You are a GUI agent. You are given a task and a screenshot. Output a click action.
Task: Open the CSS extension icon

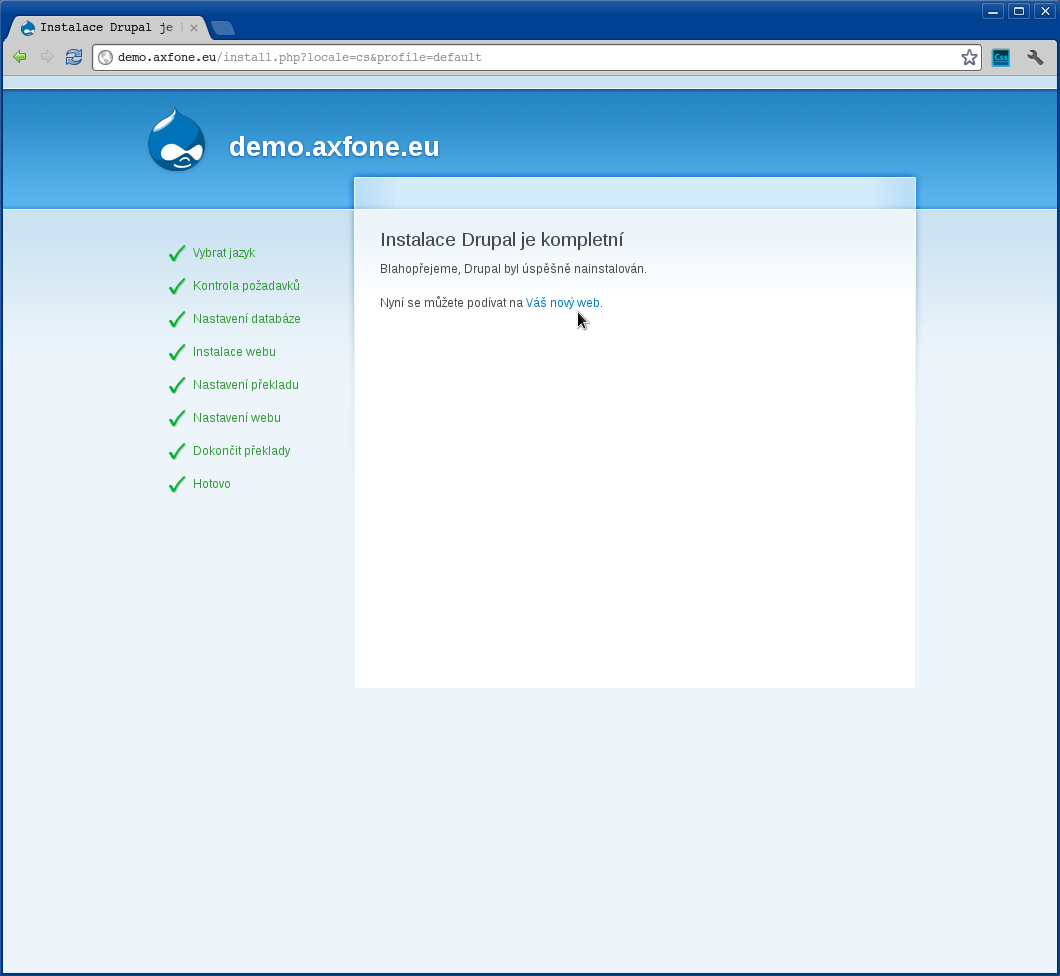pyautogui.click(x=1000, y=58)
